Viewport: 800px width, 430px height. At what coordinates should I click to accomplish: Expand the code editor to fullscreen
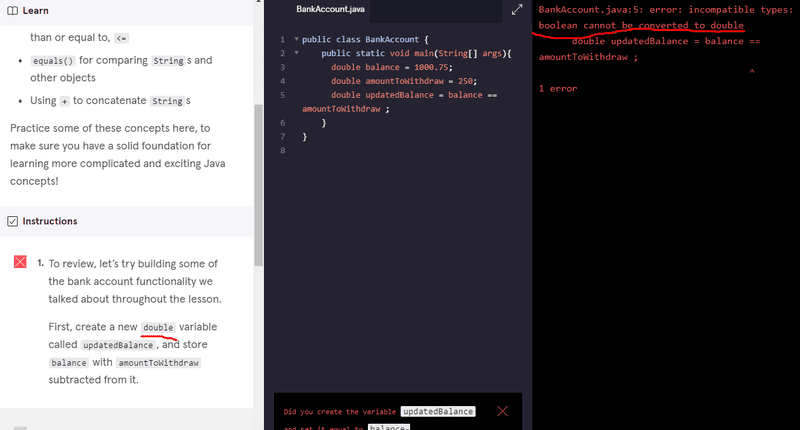coord(517,10)
